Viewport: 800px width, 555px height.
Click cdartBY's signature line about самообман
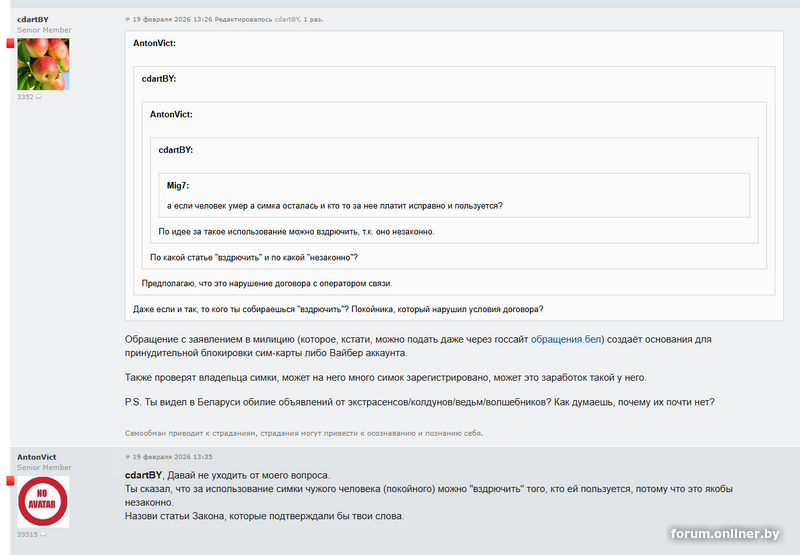(x=303, y=434)
